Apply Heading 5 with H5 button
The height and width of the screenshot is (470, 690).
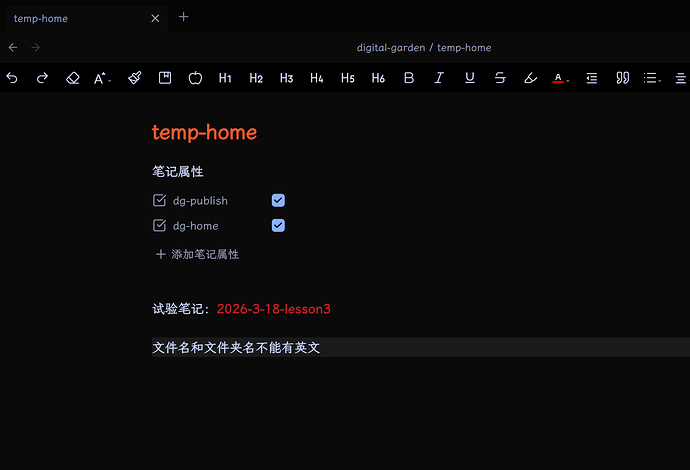[x=348, y=78]
